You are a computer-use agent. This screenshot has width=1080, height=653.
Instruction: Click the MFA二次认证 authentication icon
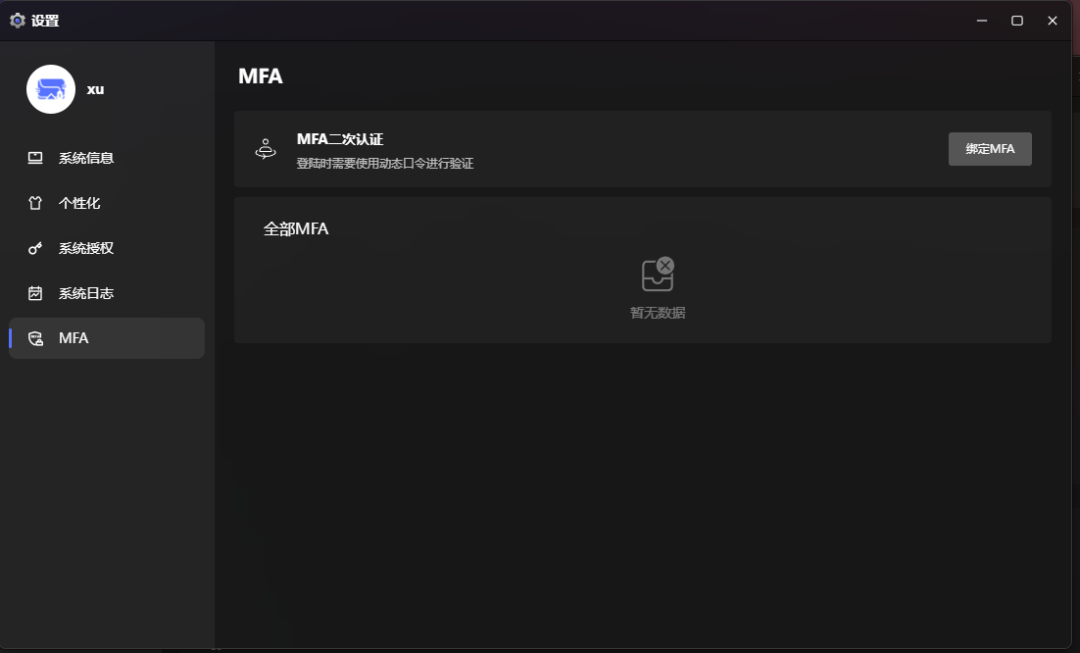[265, 149]
